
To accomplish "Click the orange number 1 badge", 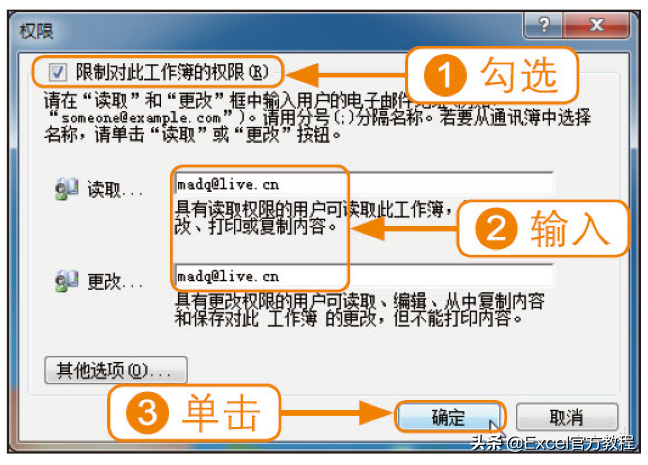I will 445,76.
